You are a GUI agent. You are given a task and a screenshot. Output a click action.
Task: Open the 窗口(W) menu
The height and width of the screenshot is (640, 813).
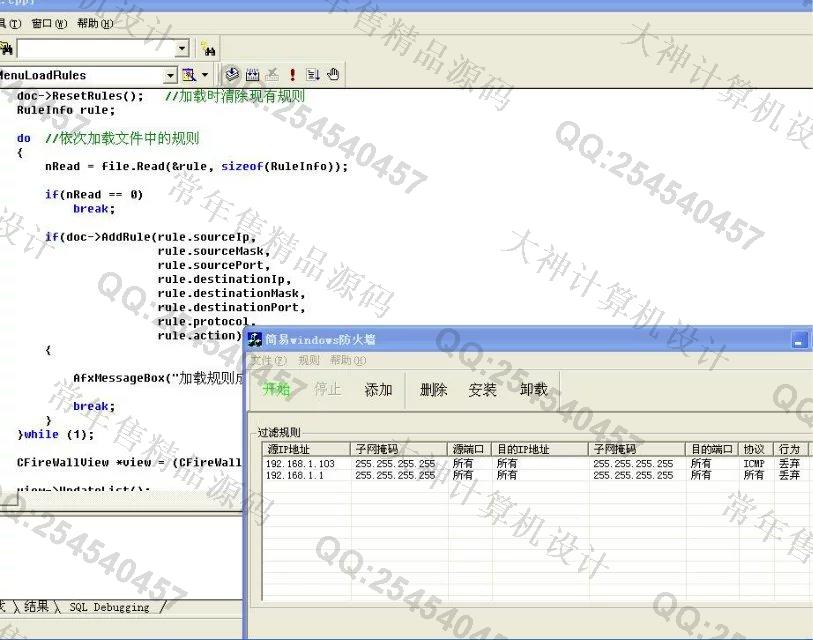pyautogui.click(x=49, y=23)
